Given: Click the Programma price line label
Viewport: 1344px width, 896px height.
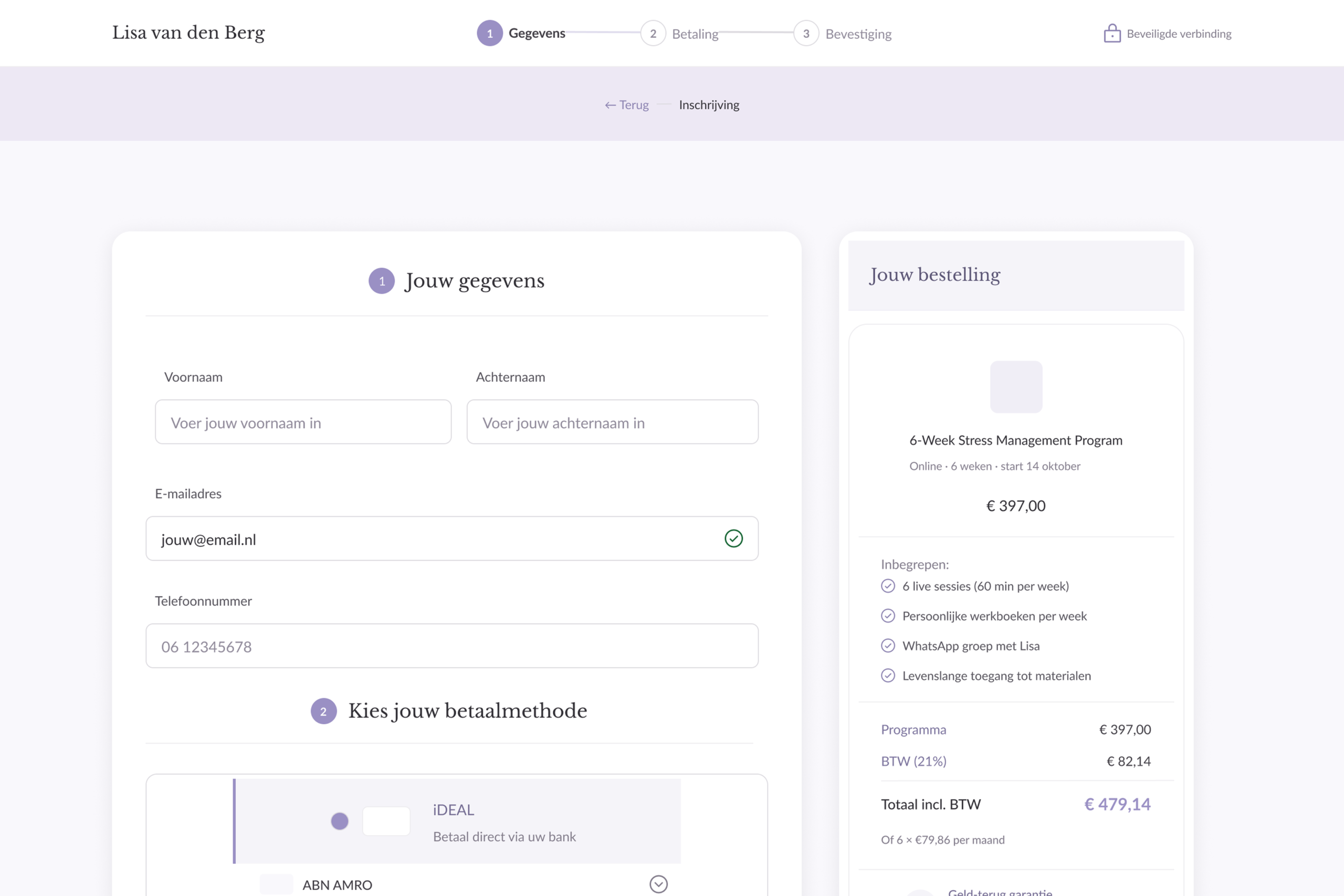Looking at the screenshot, I should pyautogui.click(x=913, y=730).
